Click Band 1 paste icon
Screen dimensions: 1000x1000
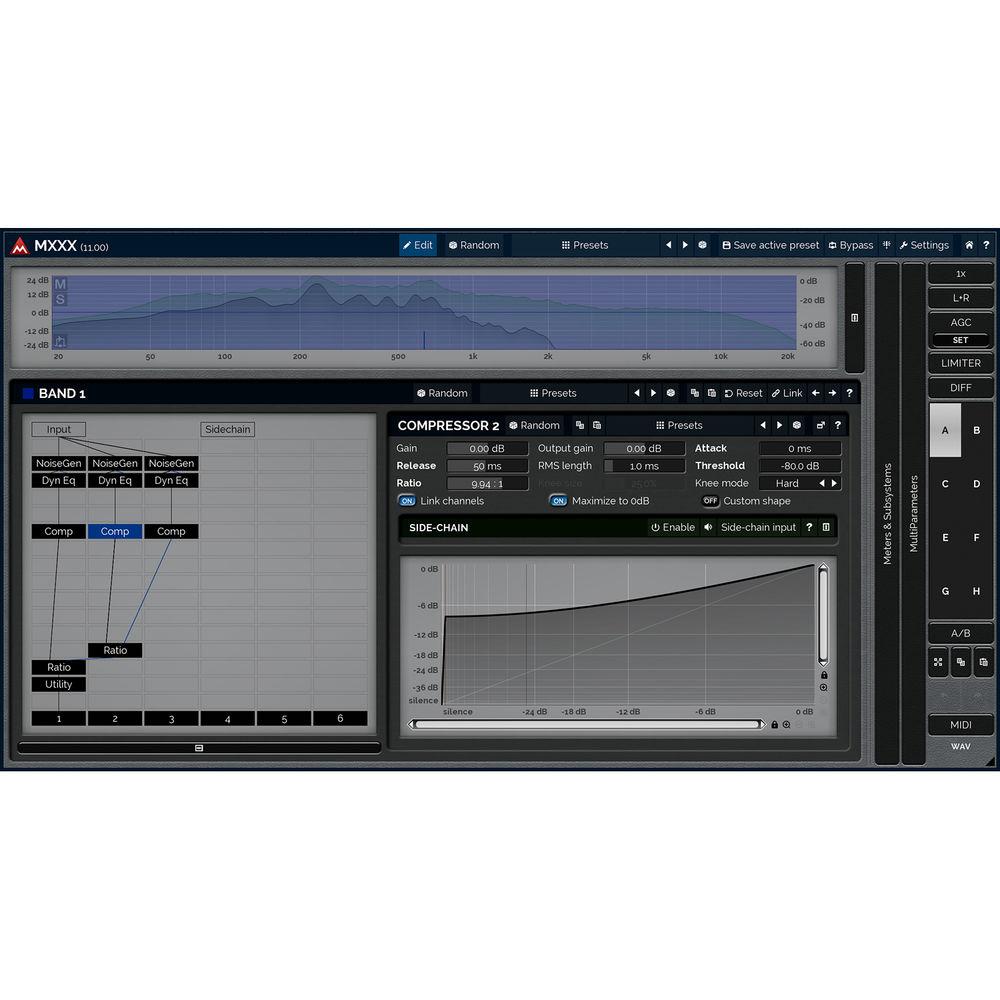711,393
